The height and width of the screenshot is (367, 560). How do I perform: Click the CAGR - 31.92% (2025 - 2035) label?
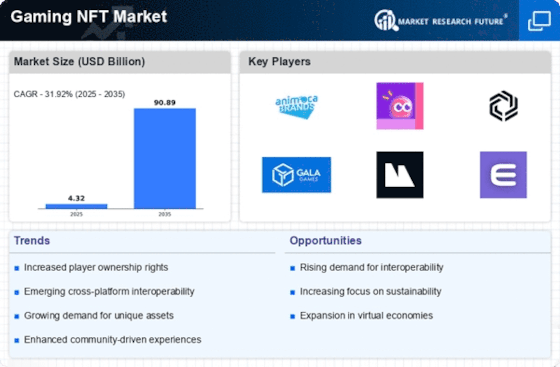pos(69,94)
